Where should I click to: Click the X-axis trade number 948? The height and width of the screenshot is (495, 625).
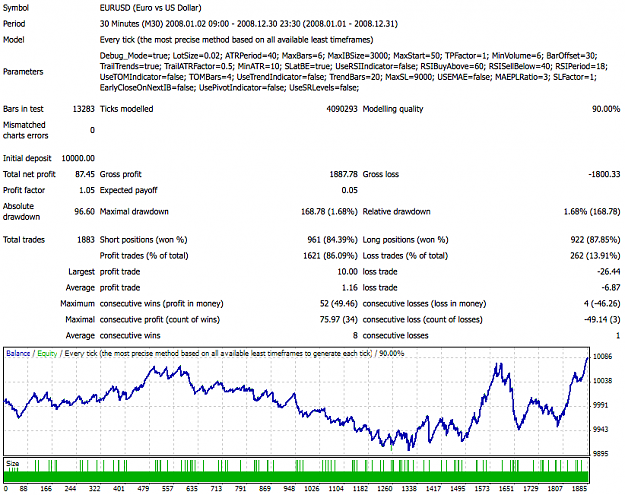coord(289,489)
